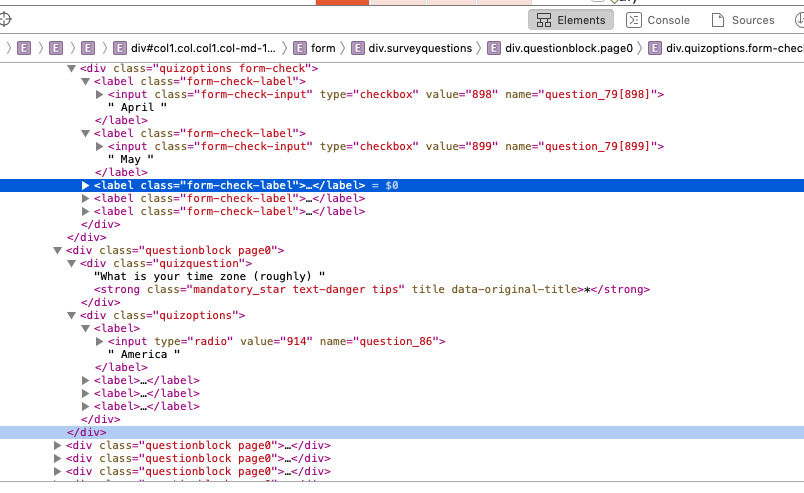Collapse the expanded questionblock page0 div
804x493 pixels.
click(x=57, y=250)
